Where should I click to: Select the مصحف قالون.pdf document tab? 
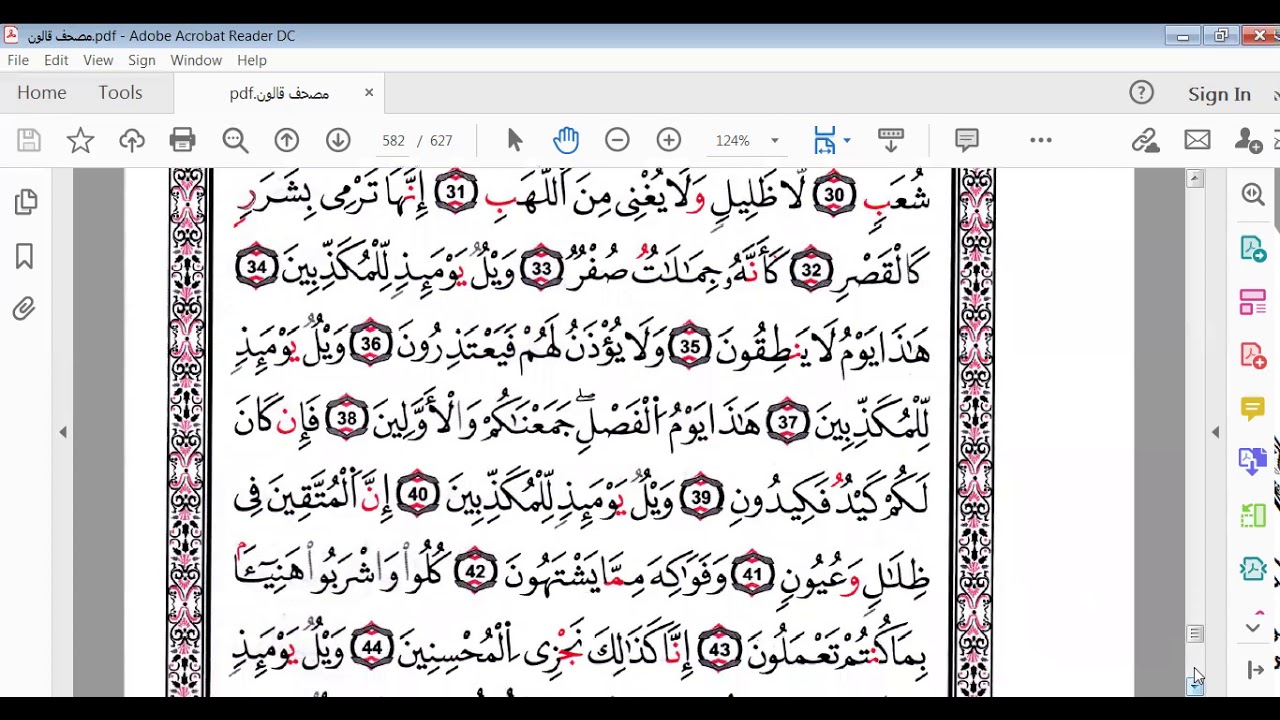279,93
